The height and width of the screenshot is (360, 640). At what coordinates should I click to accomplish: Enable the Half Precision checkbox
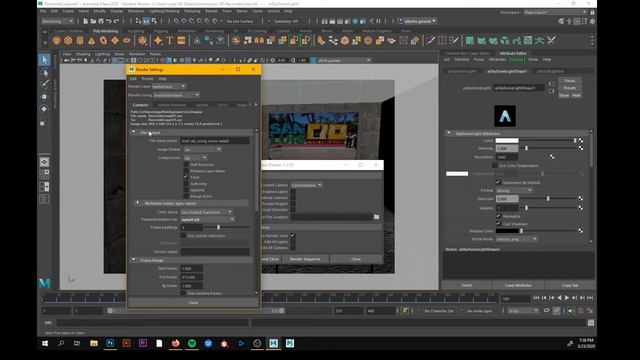186,164
